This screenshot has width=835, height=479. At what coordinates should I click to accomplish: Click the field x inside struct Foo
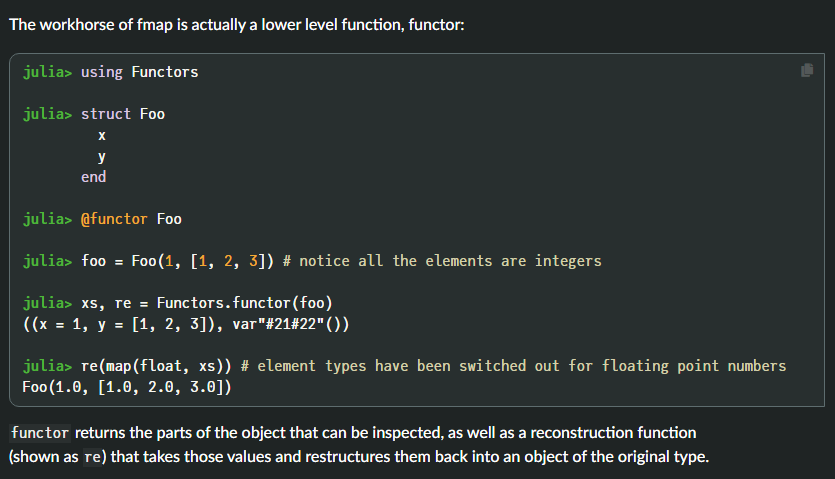[x=101, y=135]
